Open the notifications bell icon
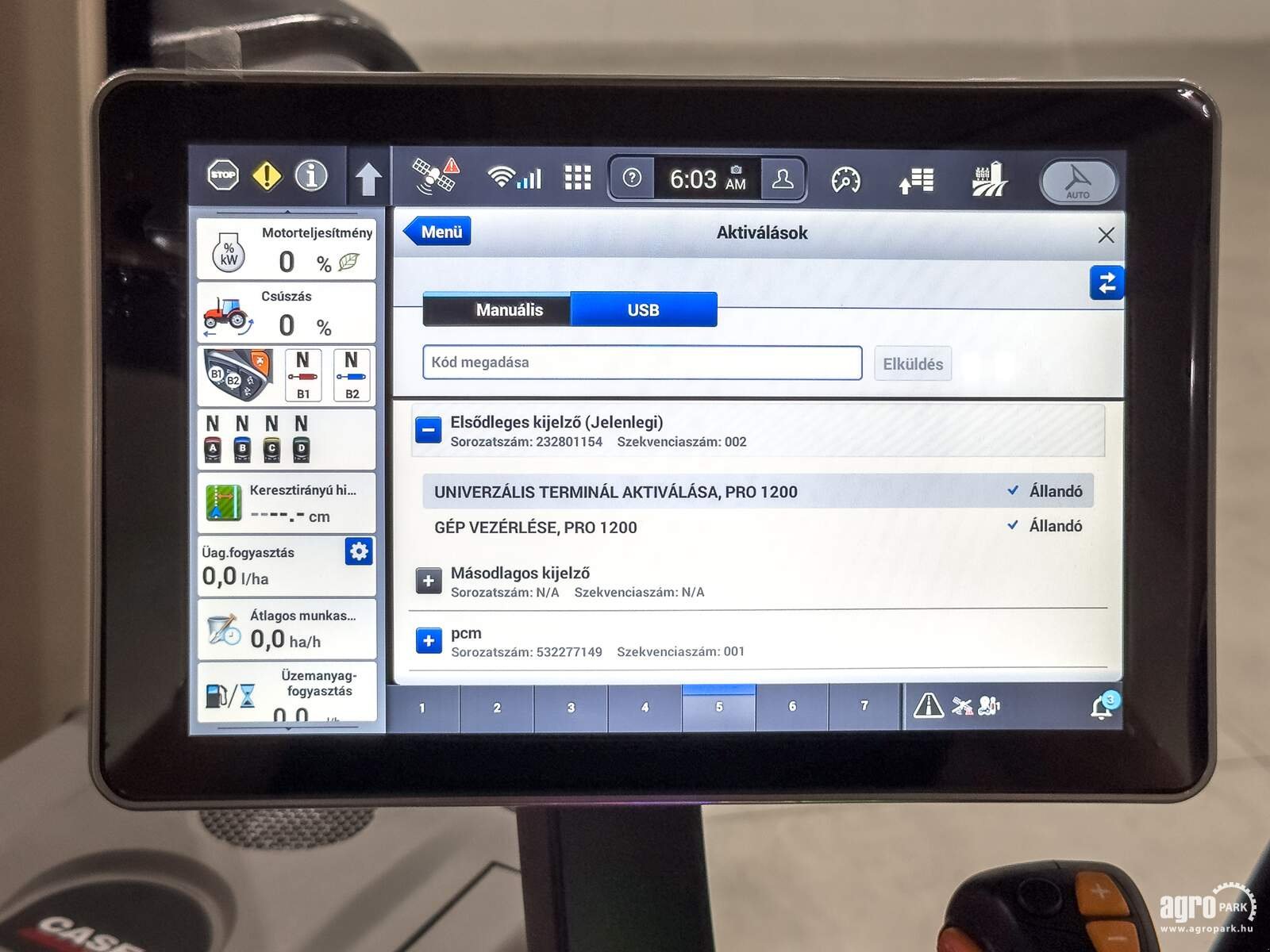1270x952 pixels. (x=1102, y=706)
